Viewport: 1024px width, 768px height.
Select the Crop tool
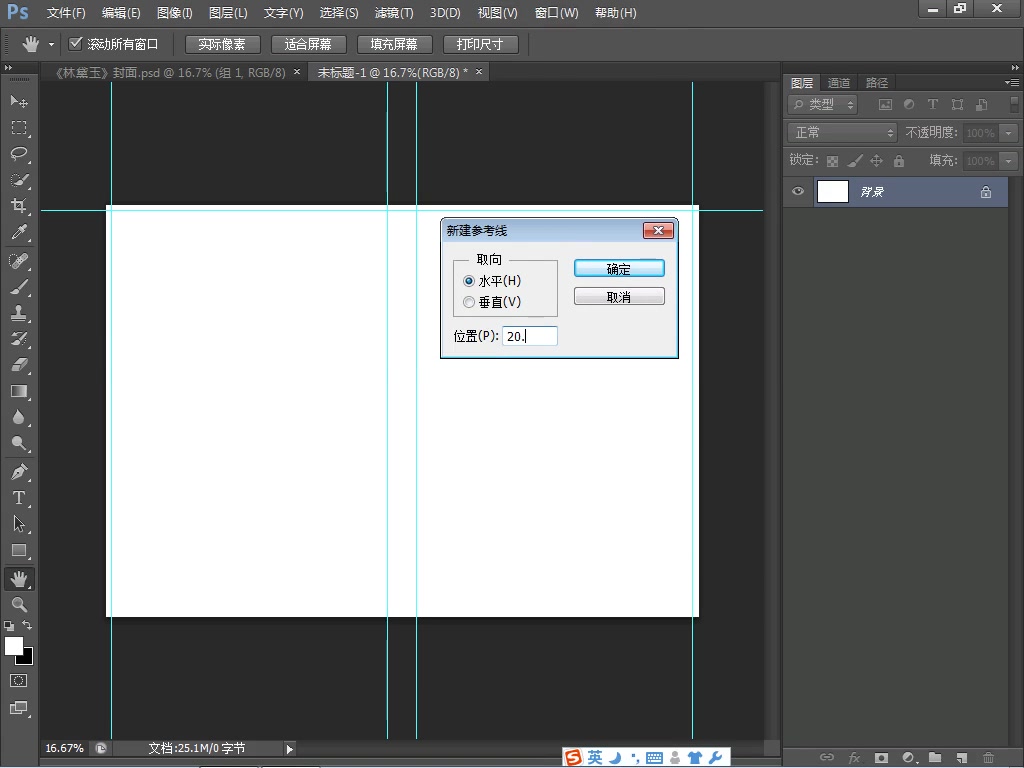coord(19,206)
